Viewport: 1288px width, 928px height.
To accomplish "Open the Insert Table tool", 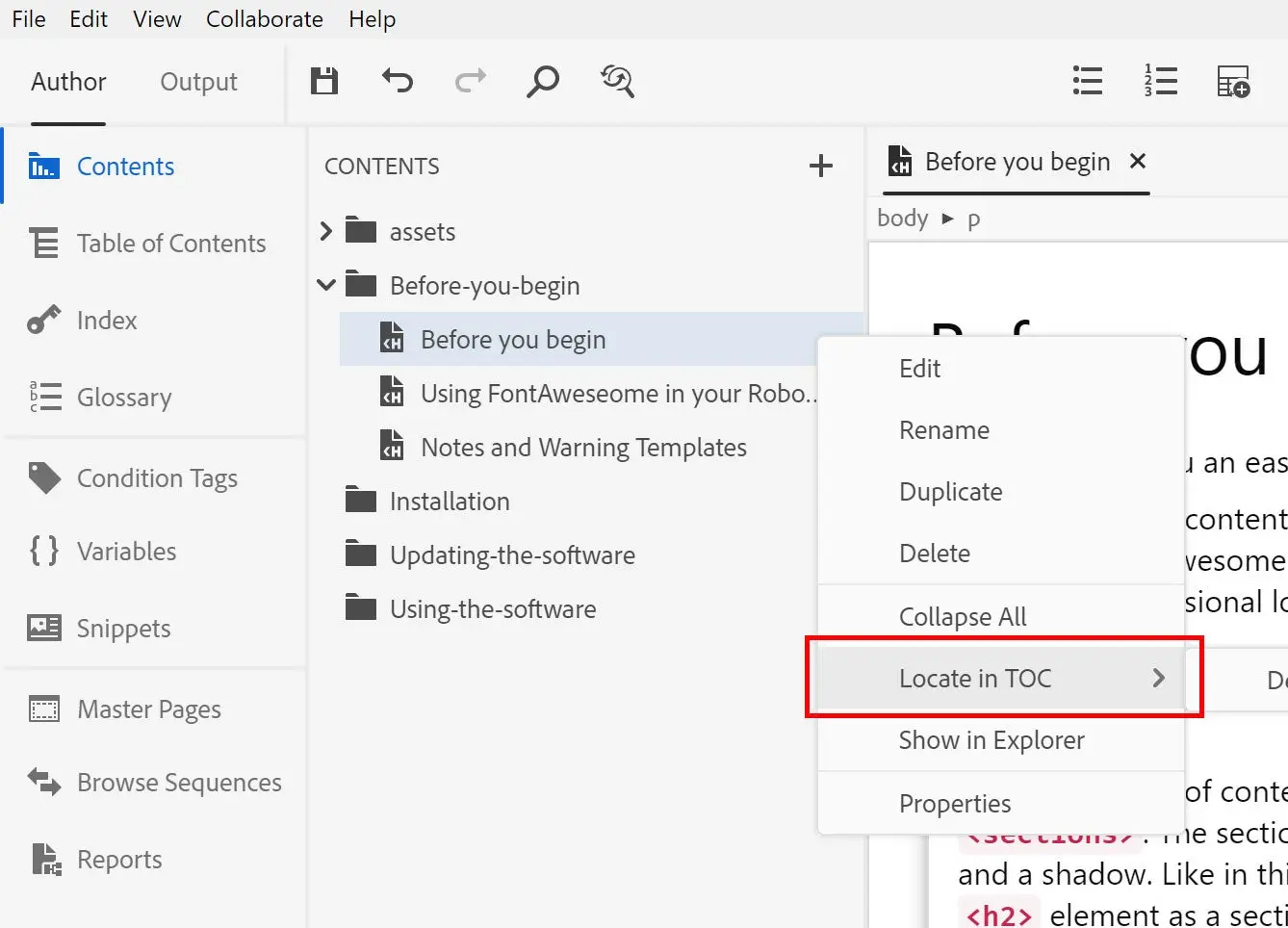I will pyautogui.click(x=1233, y=82).
